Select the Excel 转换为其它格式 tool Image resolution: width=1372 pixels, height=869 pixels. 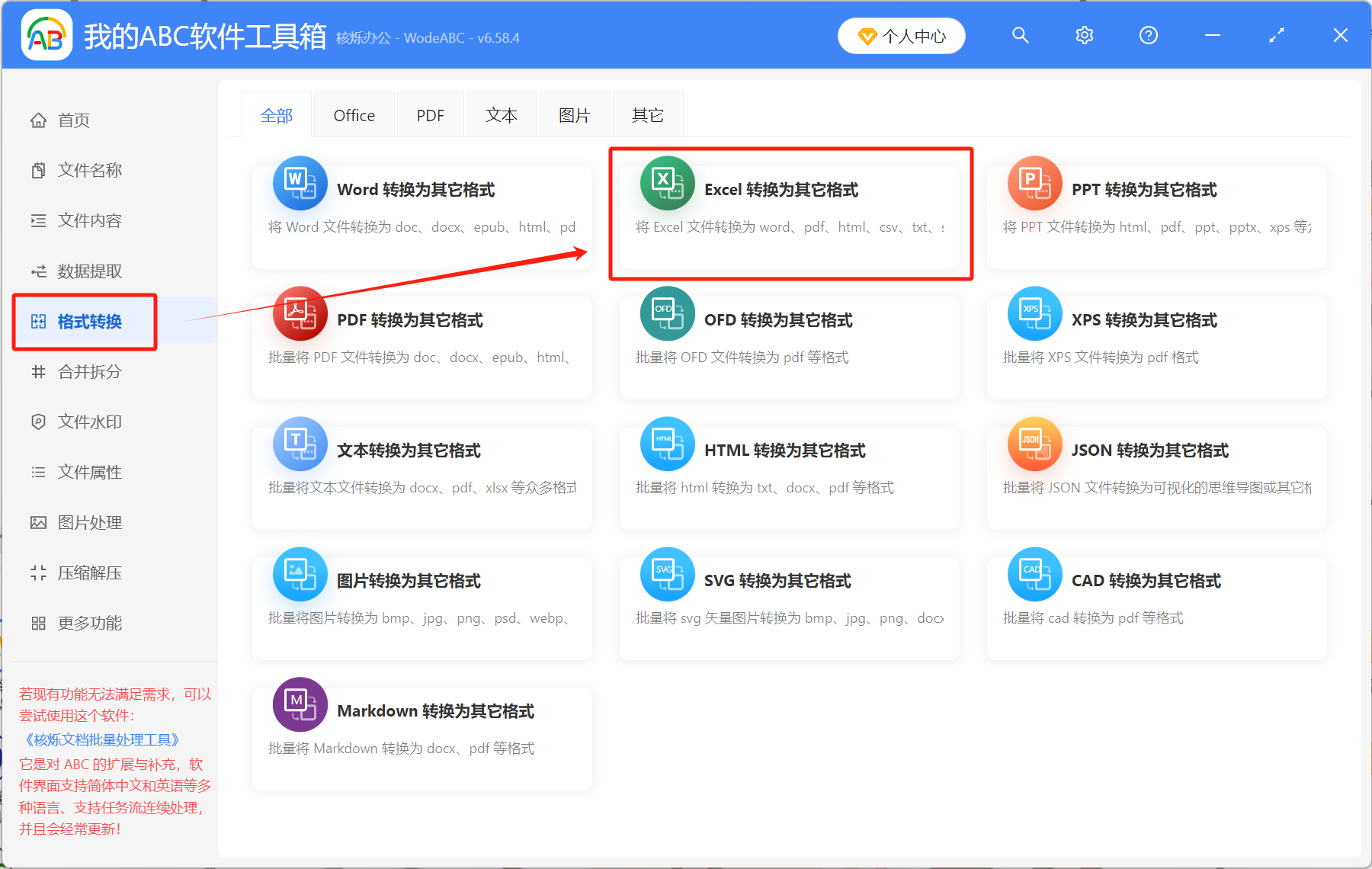click(789, 206)
